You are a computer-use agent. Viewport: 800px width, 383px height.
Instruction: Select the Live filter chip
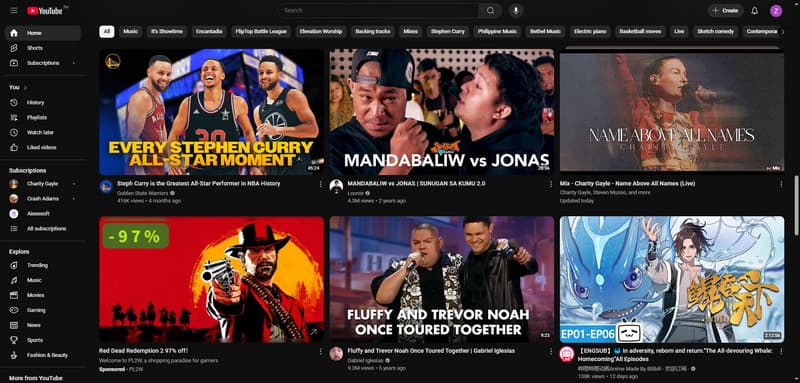click(679, 32)
